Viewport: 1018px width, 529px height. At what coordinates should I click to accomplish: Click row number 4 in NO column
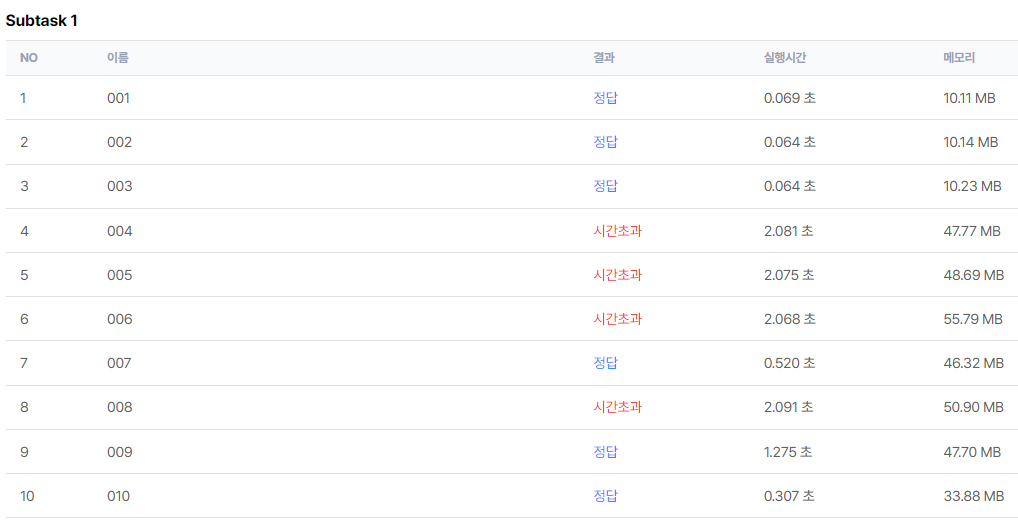(24, 231)
